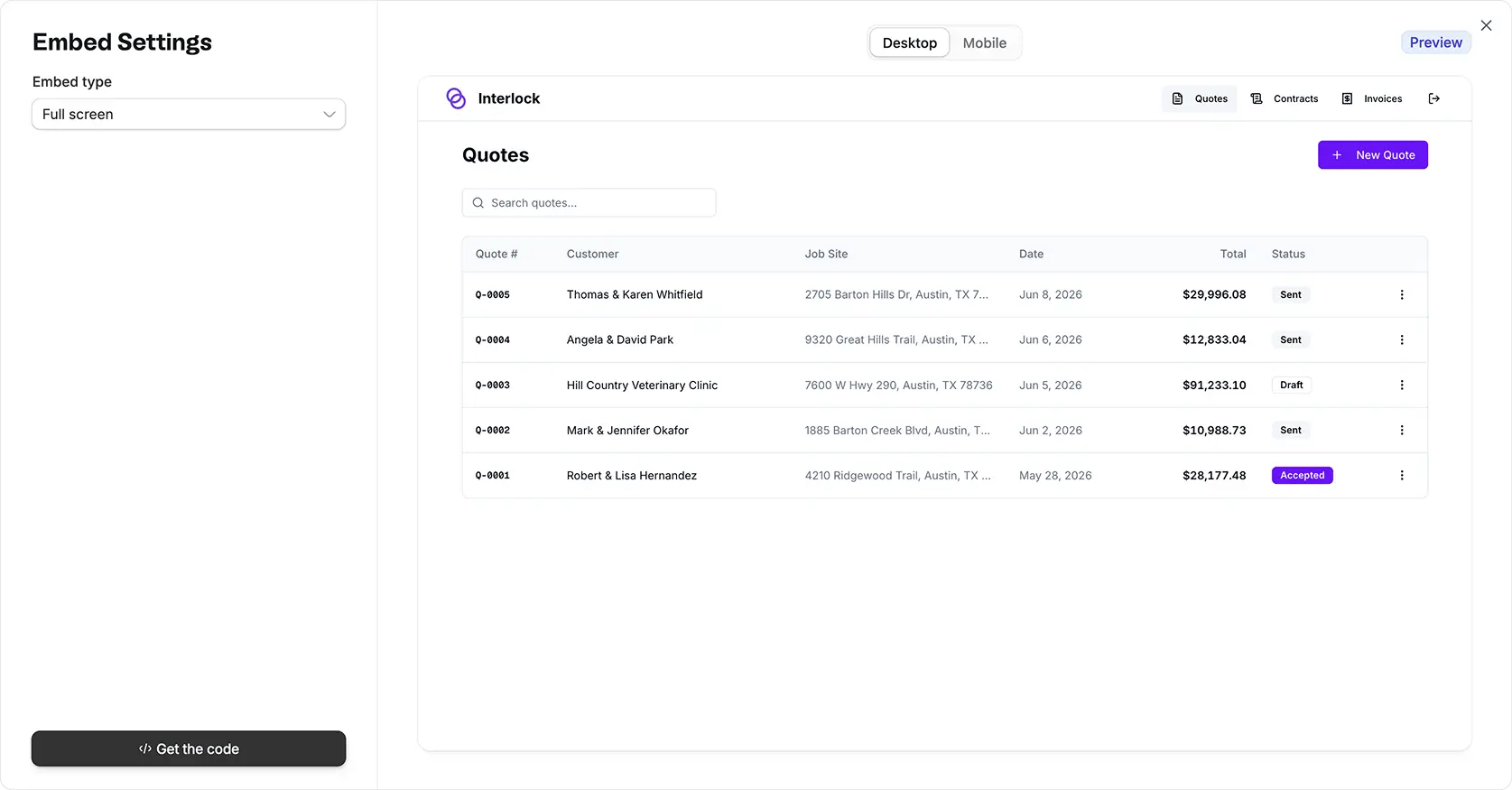Select quote number Q-0003

(493, 385)
